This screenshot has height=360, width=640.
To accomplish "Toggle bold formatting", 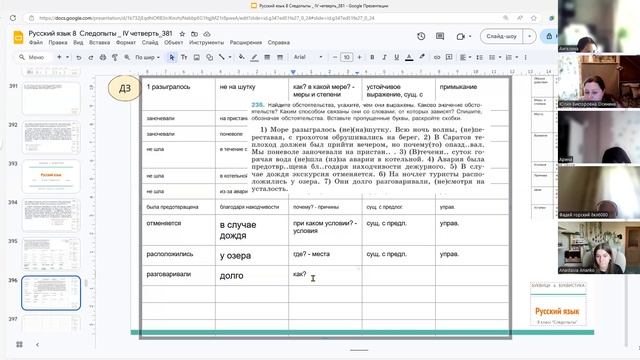I will 372,58.
